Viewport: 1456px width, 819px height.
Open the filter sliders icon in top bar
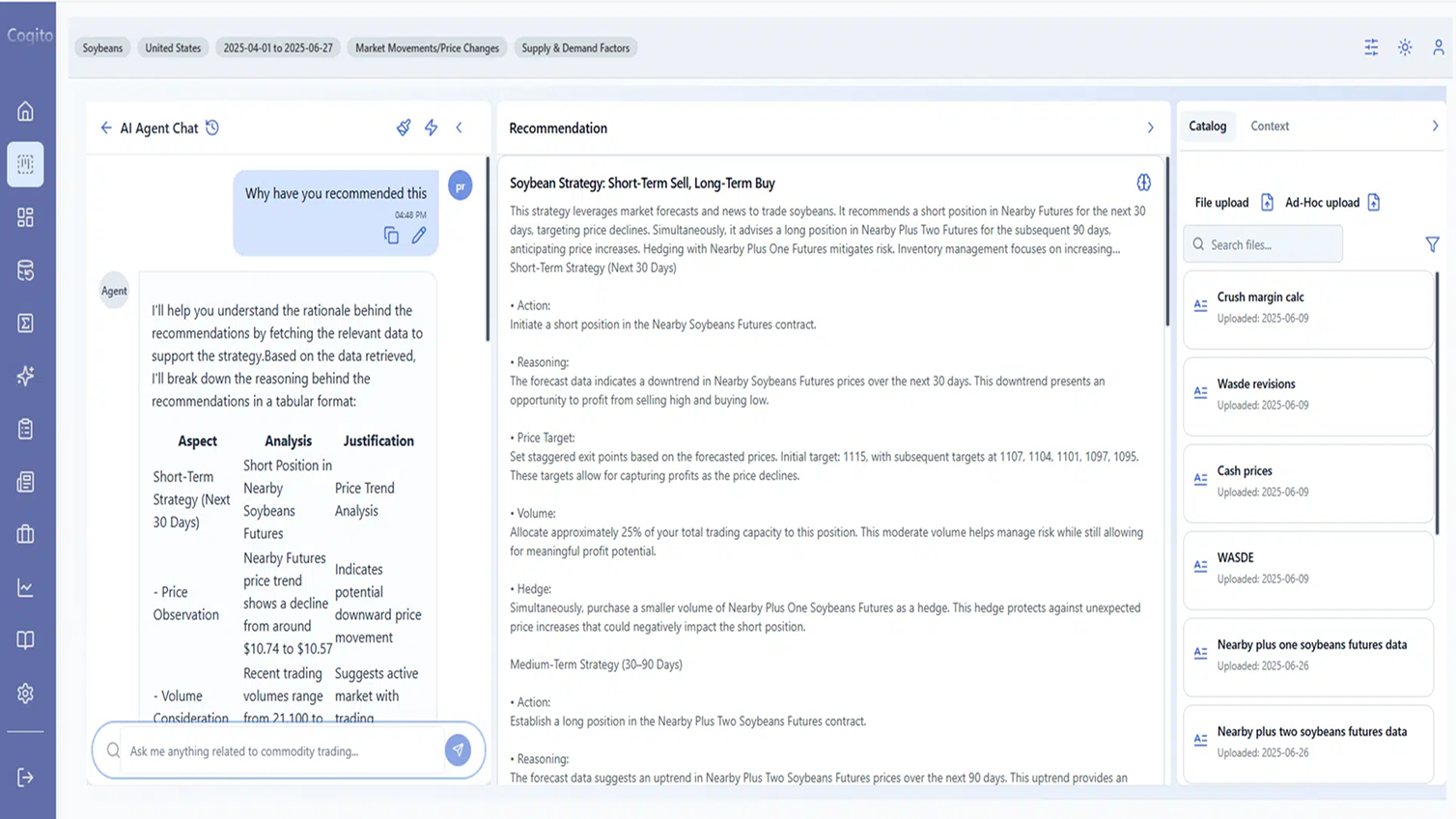tap(1371, 47)
